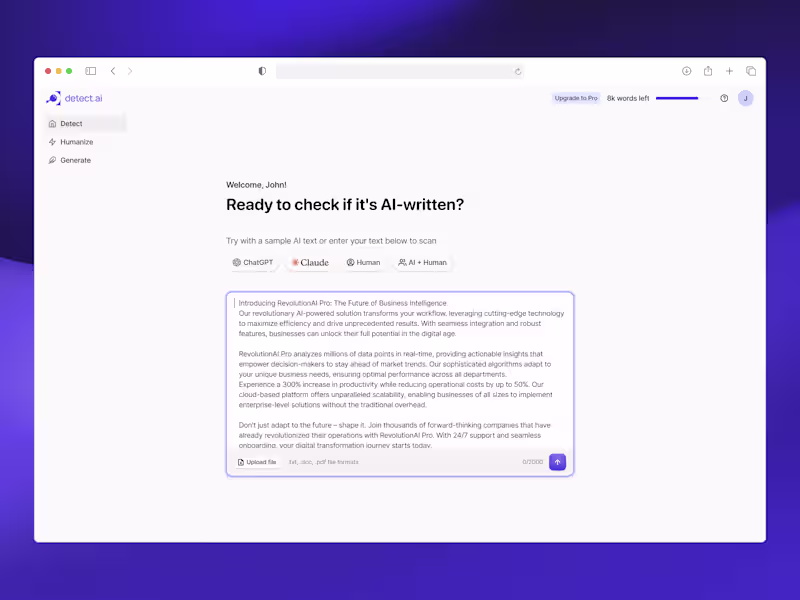Click the 8k words left text
The image size is (800, 600).
click(x=628, y=98)
